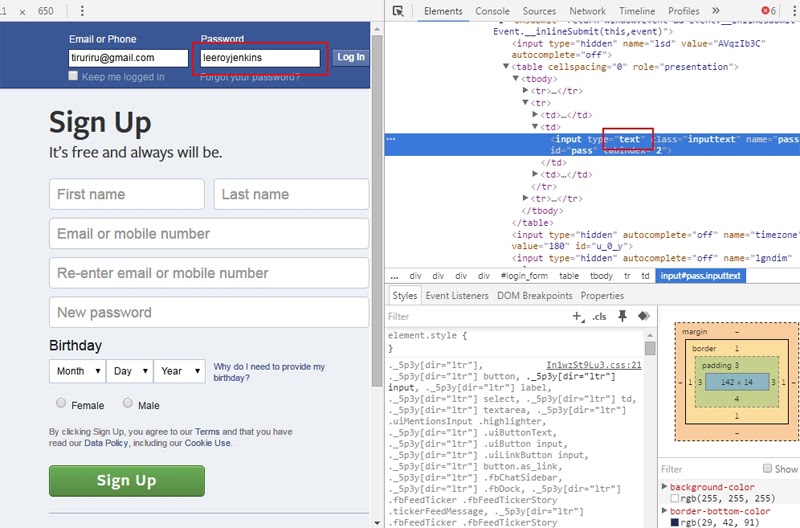Select the input#pass.inputtext breadcrumb
The image size is (800, 528).
pos(701,276)
